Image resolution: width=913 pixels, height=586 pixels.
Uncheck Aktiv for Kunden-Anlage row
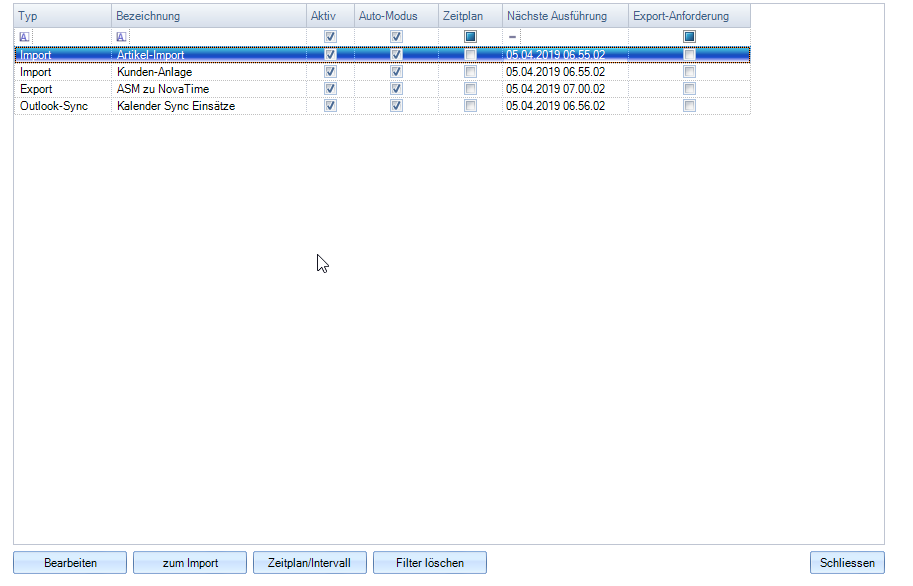click(x=331, y=72)
